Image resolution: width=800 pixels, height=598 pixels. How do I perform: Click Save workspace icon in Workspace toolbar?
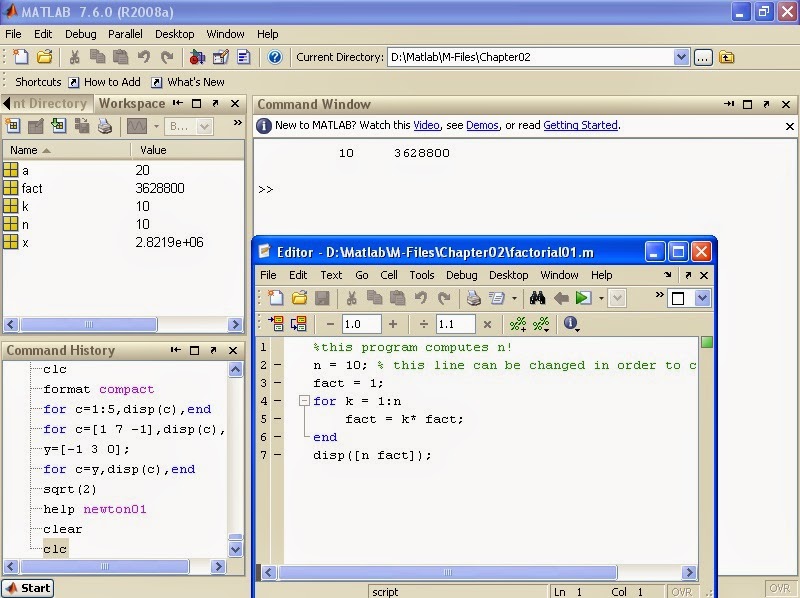point(82,126)
